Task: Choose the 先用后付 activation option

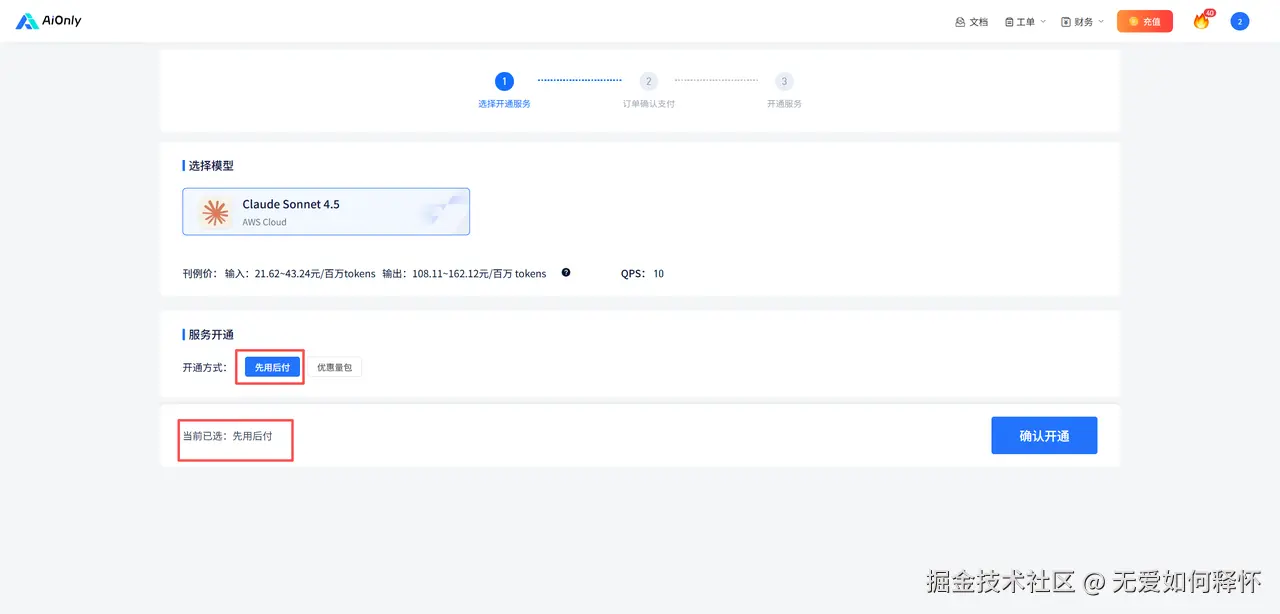Action: tap(272, 367)
